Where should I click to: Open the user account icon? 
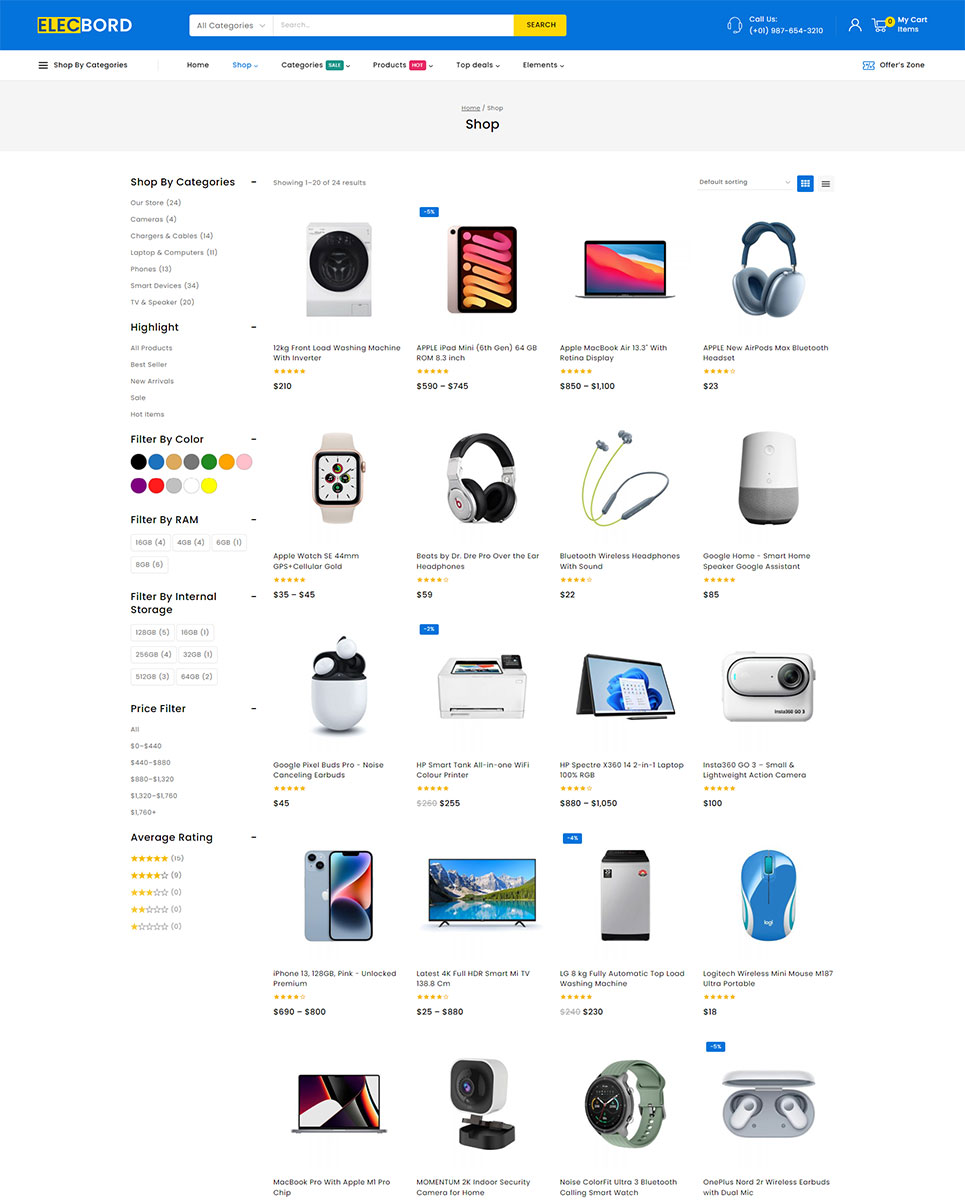click(855, 25)
